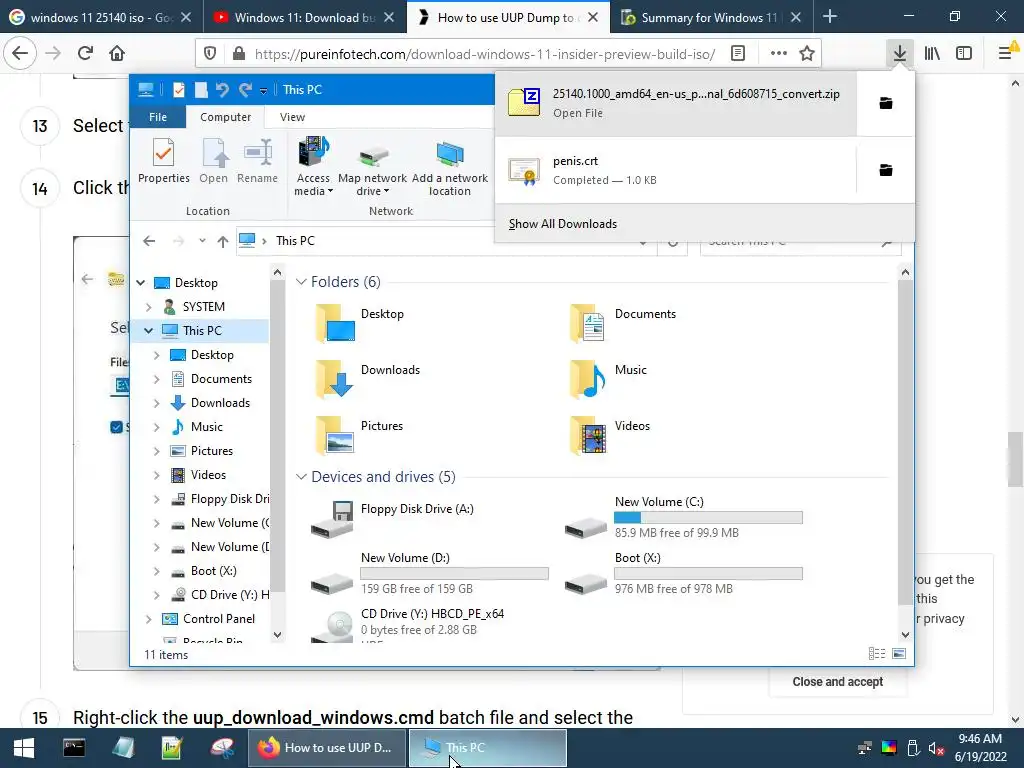Open Access media dropdown in ribbon

(x=313, y=167)
